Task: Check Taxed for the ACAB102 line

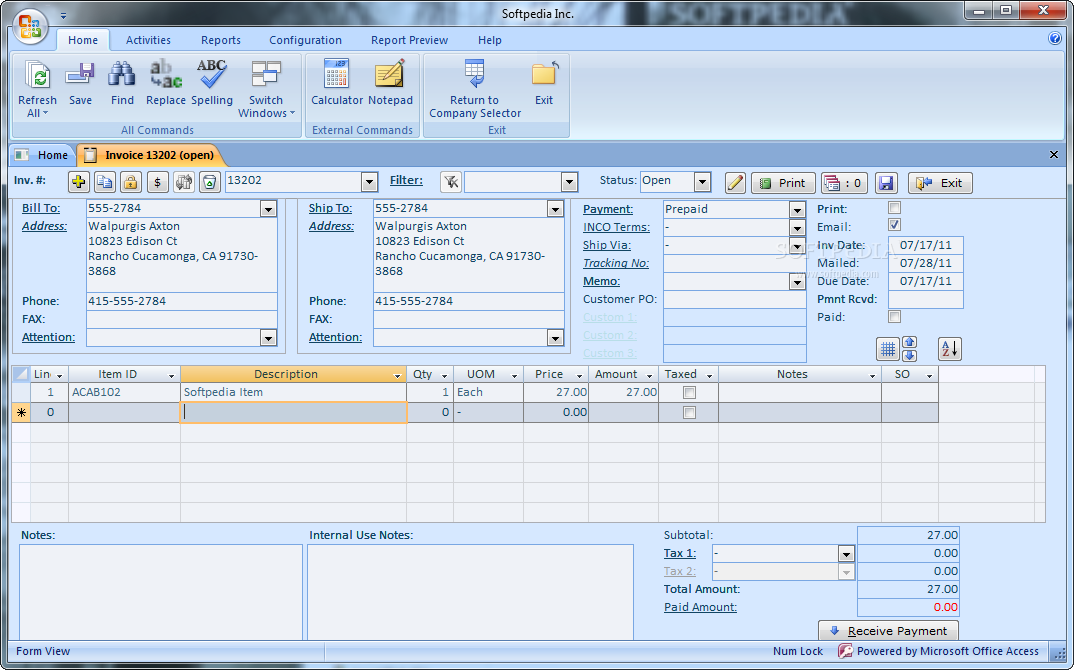Action: pyautogui.click(x=689, y=393)
